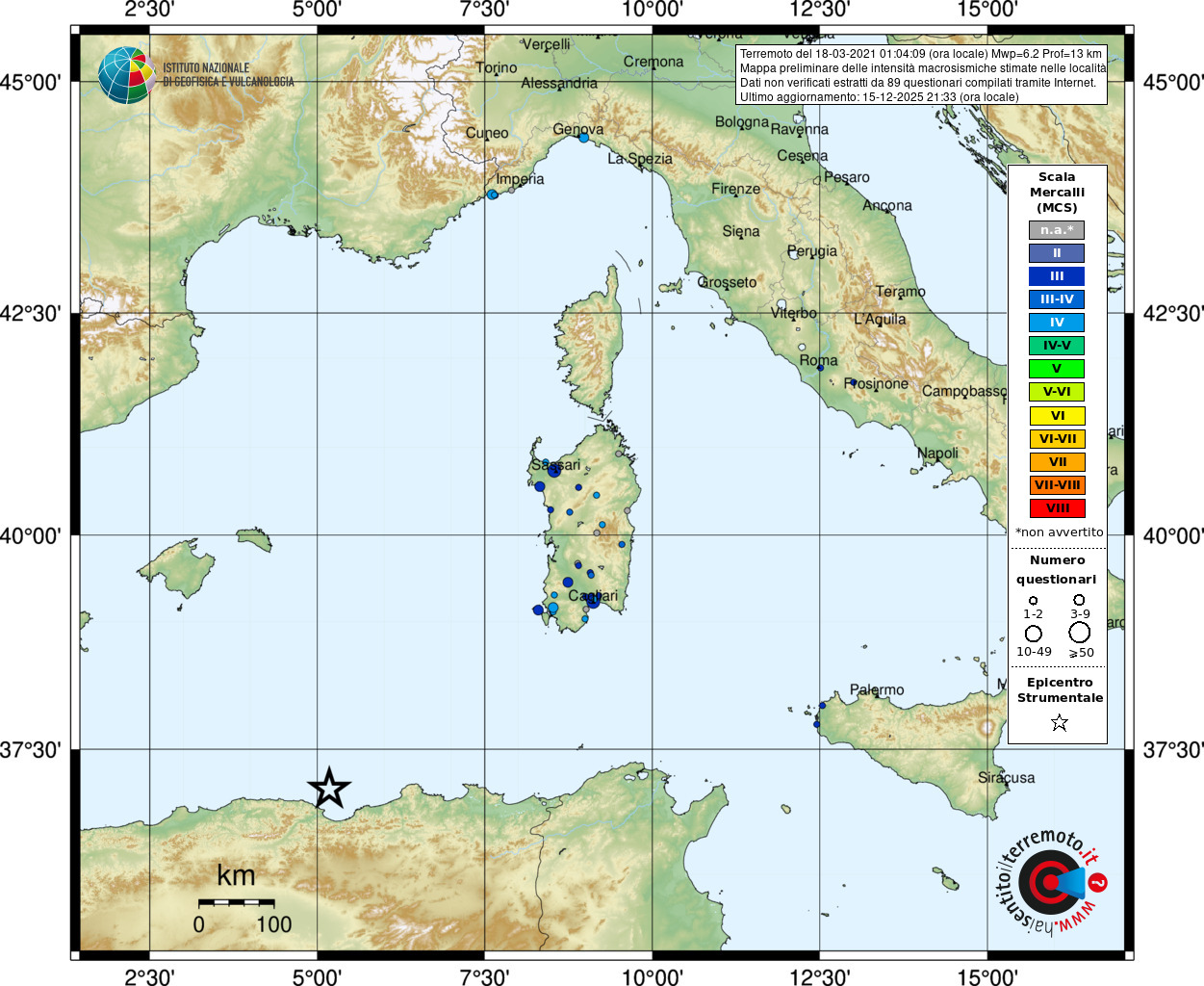
Task: Click the Perugia city label
Action: point(812,251)
